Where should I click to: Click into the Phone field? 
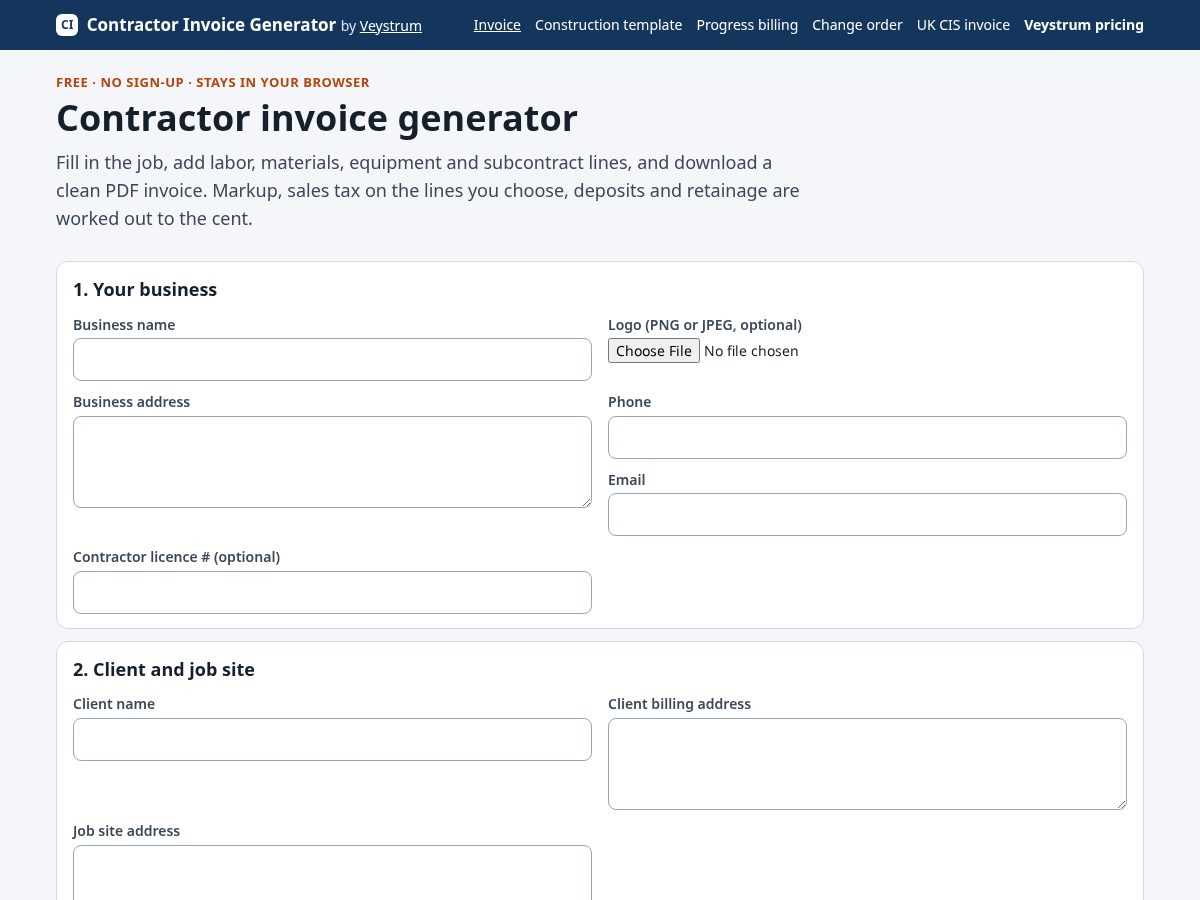pyautogui.click(x=867, y=437)
